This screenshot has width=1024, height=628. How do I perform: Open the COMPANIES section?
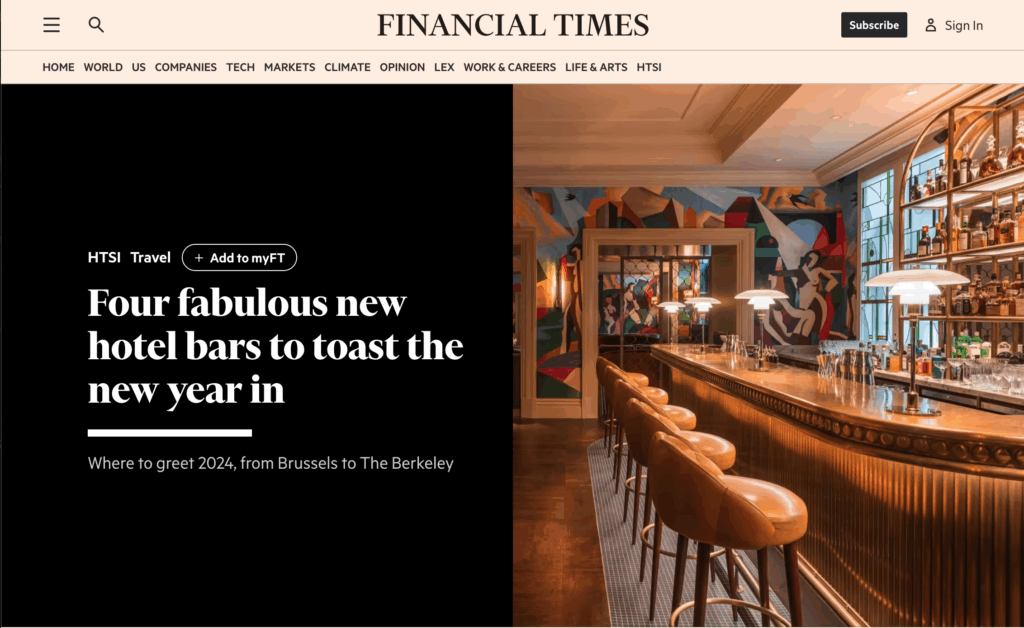click(x=185, y=67)
